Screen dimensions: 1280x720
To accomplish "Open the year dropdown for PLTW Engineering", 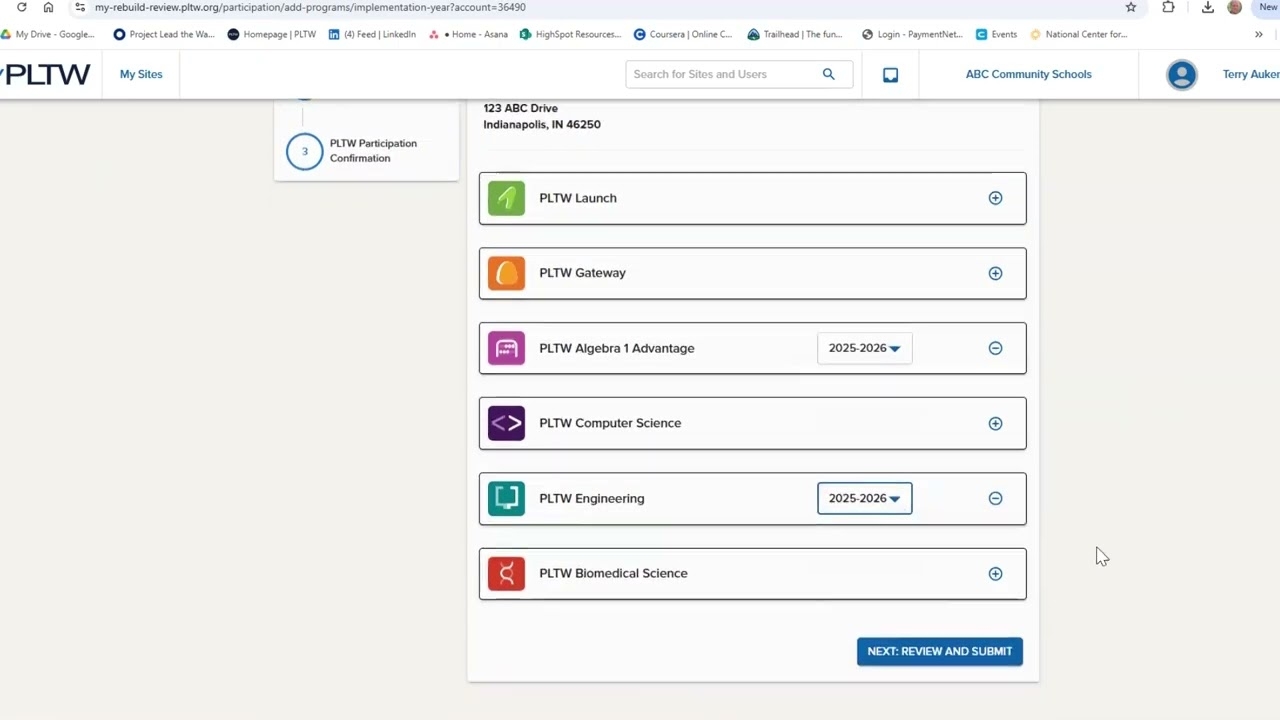I will [x=864, y=498].
